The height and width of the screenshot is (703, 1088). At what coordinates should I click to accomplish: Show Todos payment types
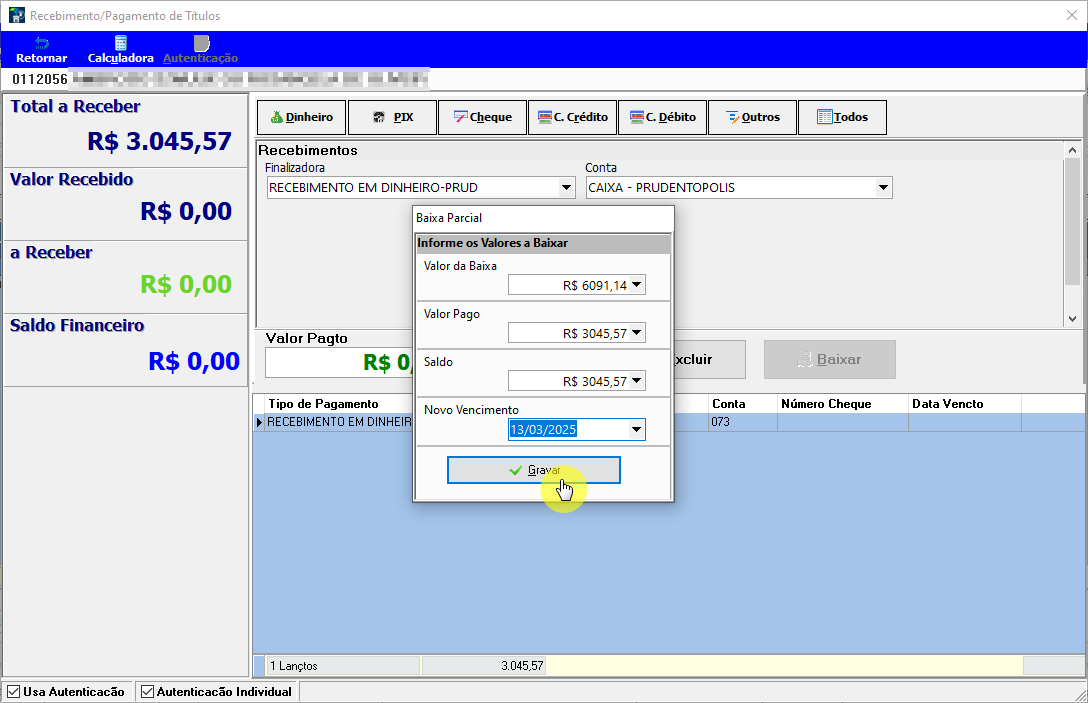pos(842,117)
